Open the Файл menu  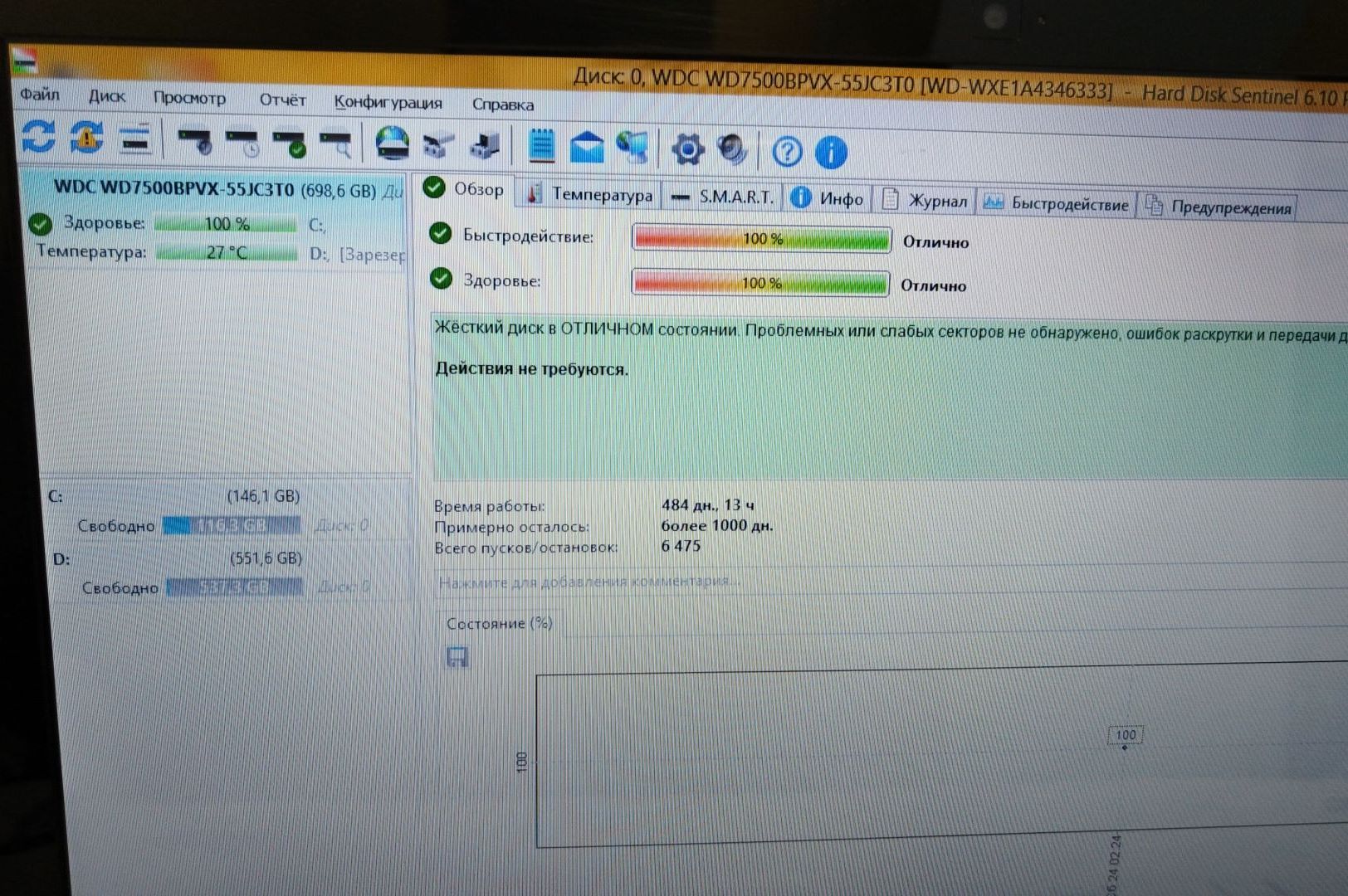(x=40, y=94)
